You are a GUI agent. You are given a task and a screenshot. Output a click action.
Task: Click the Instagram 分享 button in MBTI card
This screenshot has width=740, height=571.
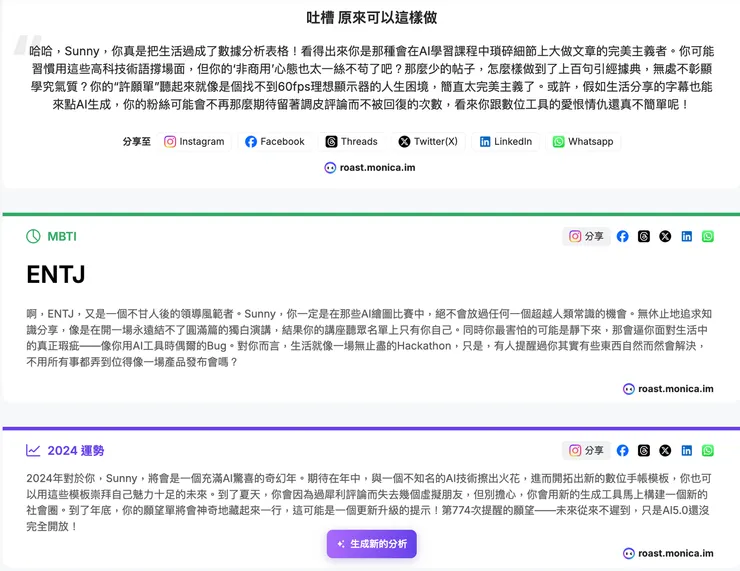(x=586, y=236)
